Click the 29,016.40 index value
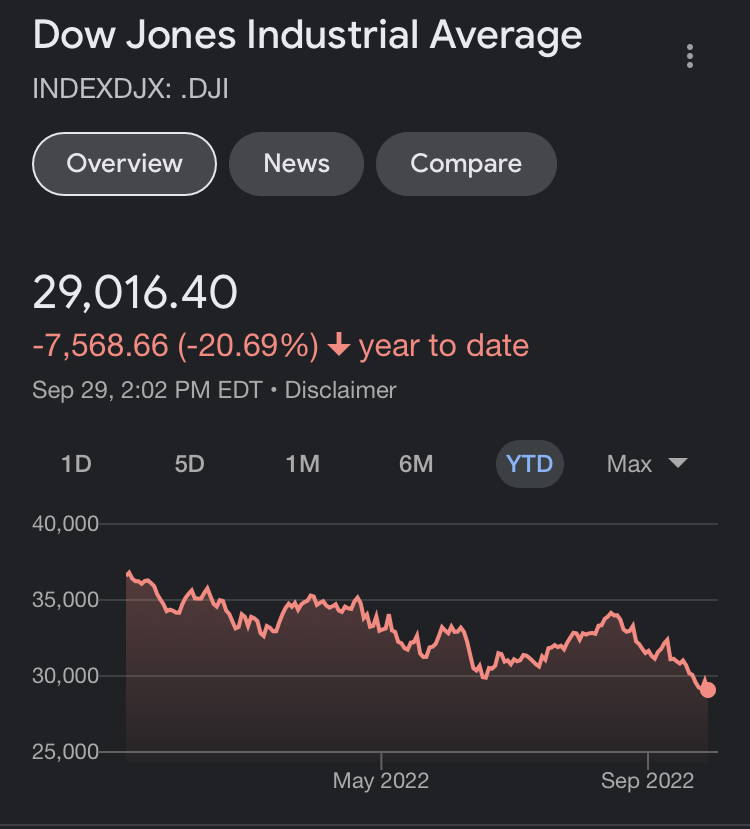 tap(135, 292)
